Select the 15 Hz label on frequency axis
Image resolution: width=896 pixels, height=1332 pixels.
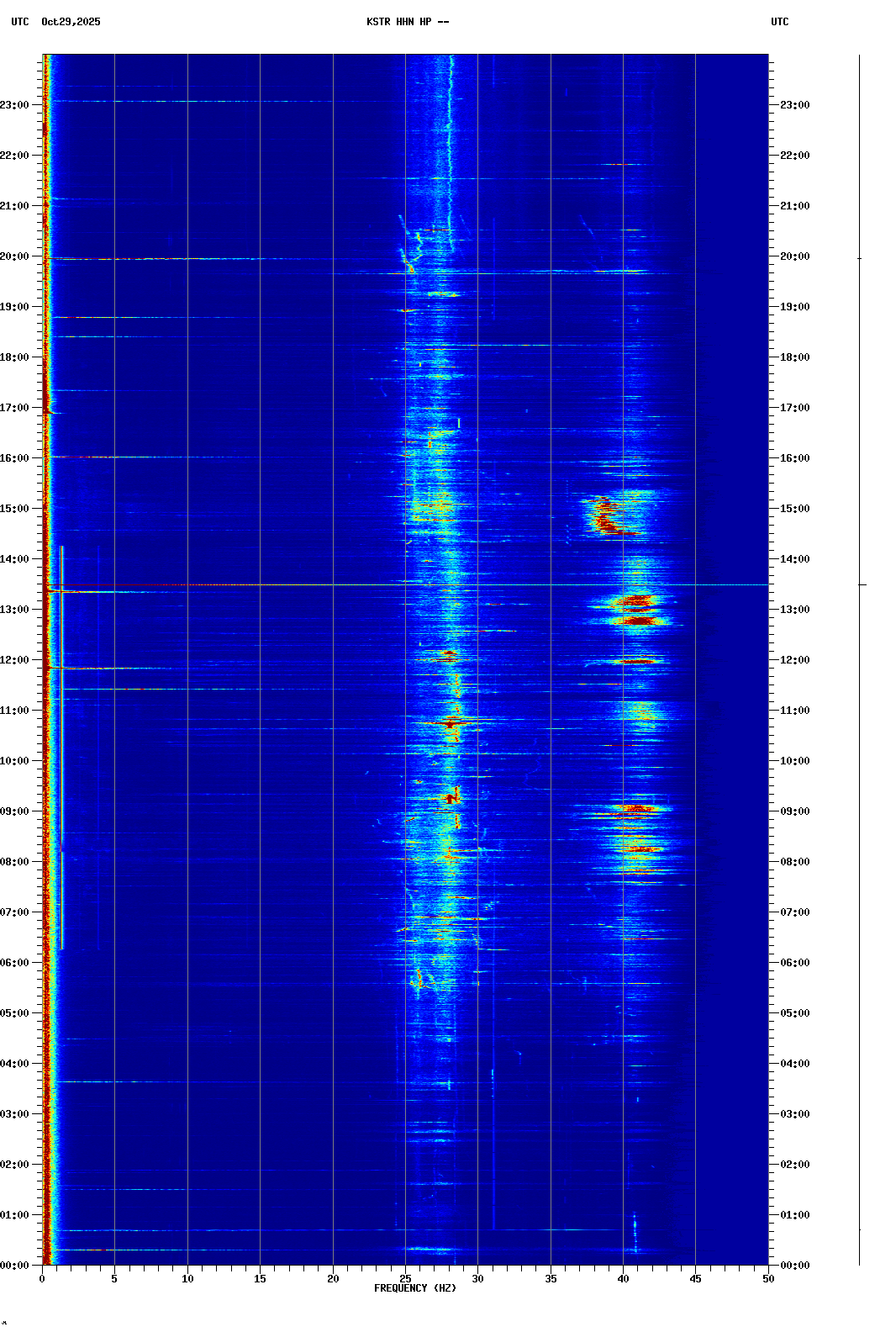[x=260, y=1278]
